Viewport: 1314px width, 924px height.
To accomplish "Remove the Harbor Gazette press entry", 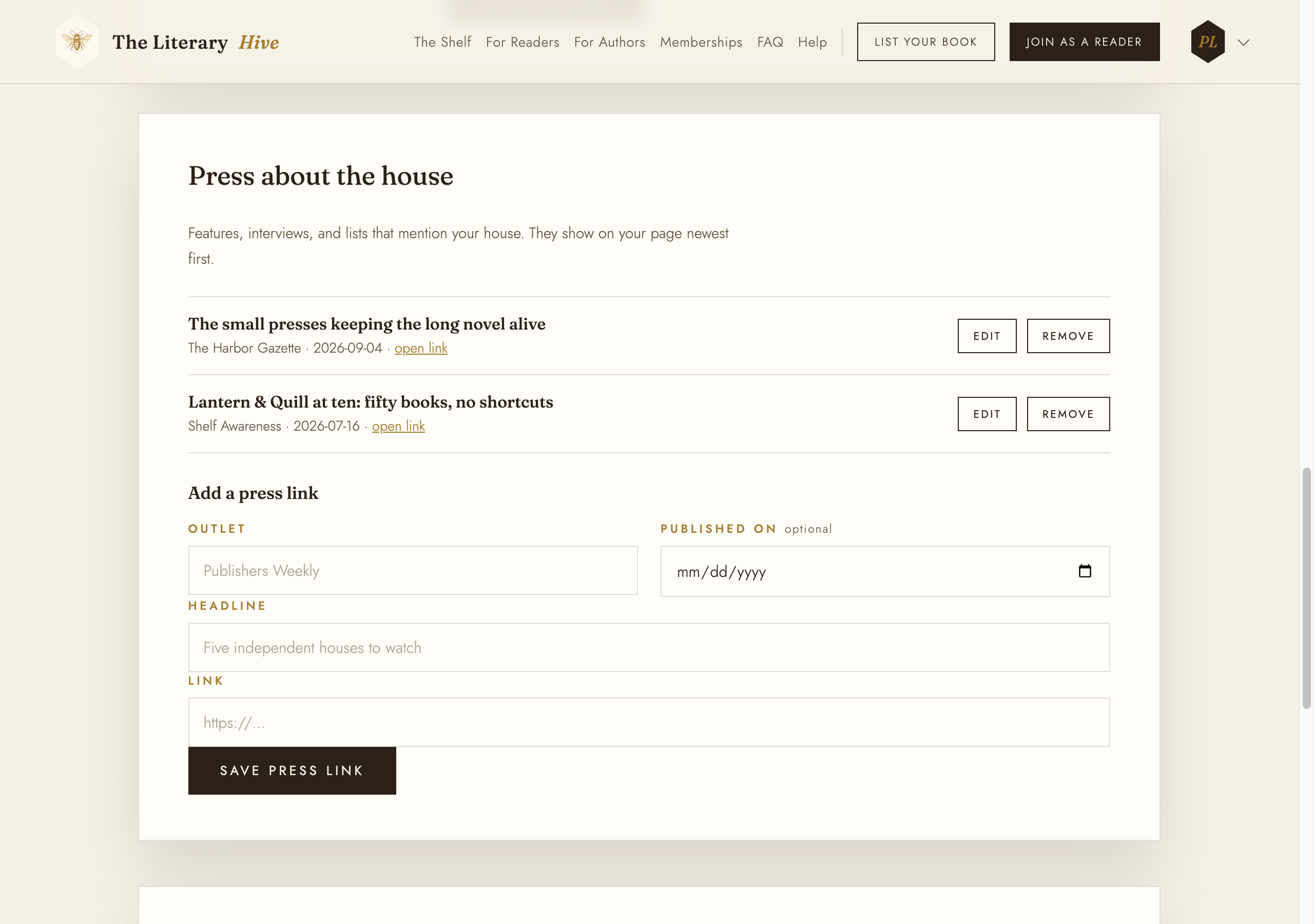I will [1068, 336].
